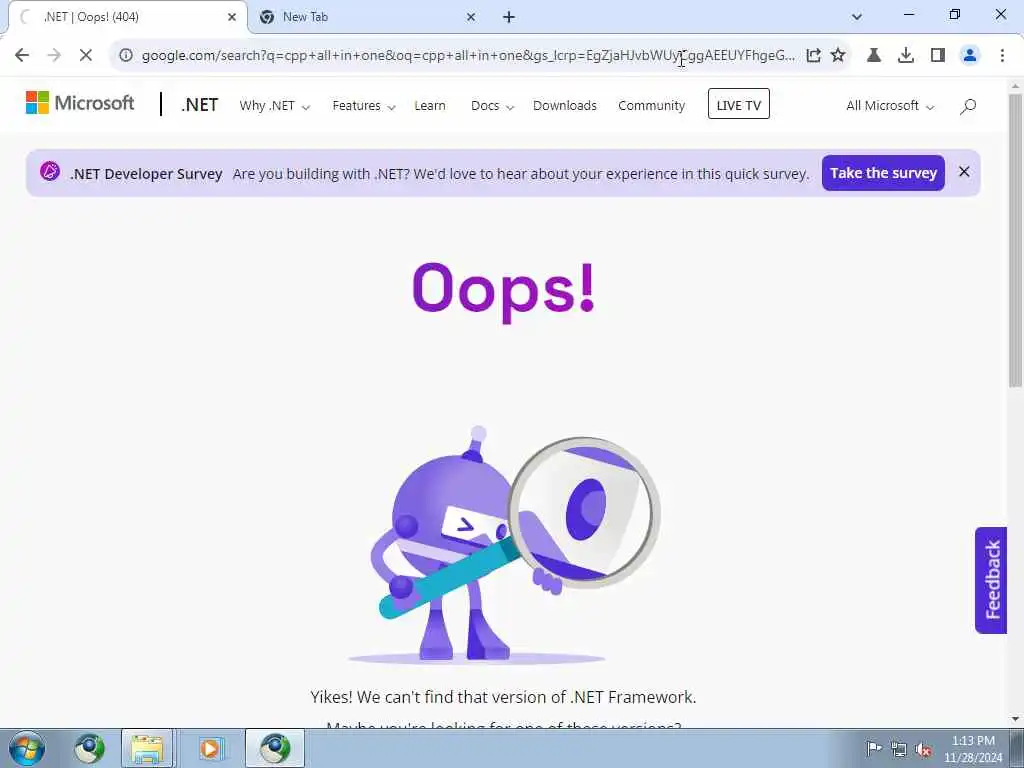Expand the Docs menu
Screen dimensions: 1024x768
[x=492, y=106]
